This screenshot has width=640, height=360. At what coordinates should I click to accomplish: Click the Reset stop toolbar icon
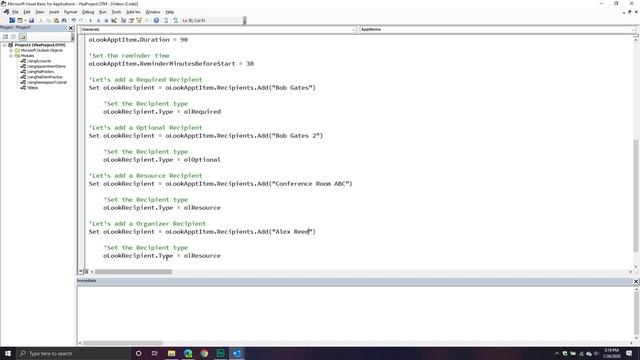pos(106,20)
